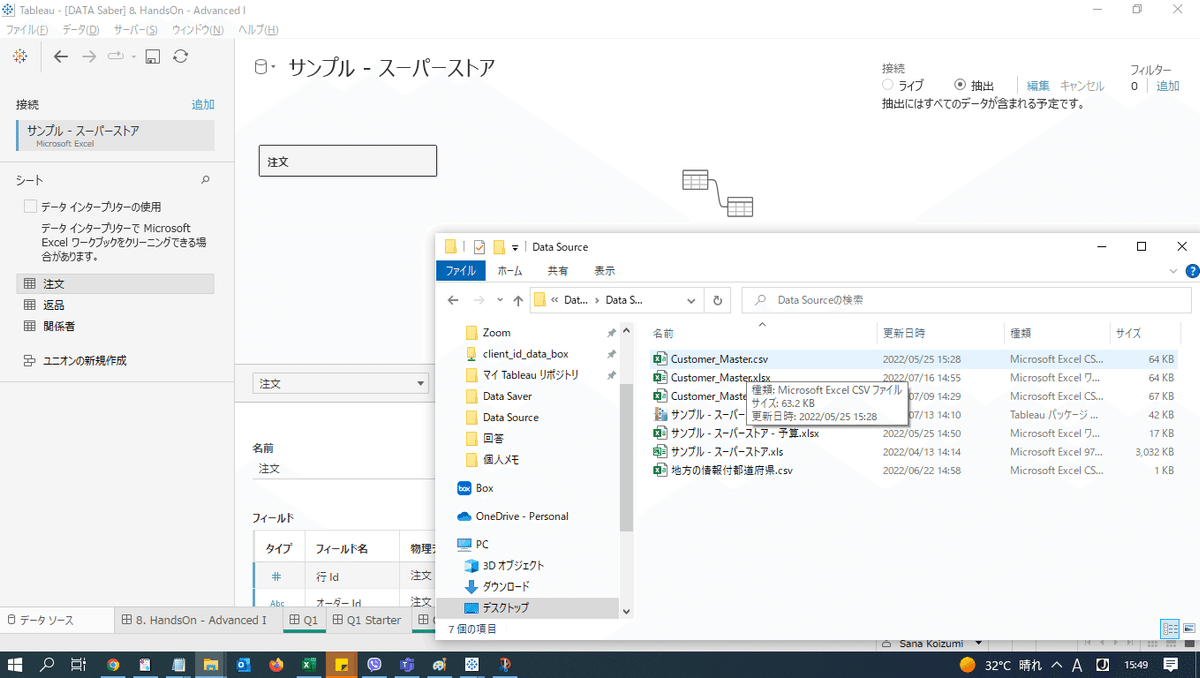Open the customize quick access toolbar dropdown

[x=515, y=247]
